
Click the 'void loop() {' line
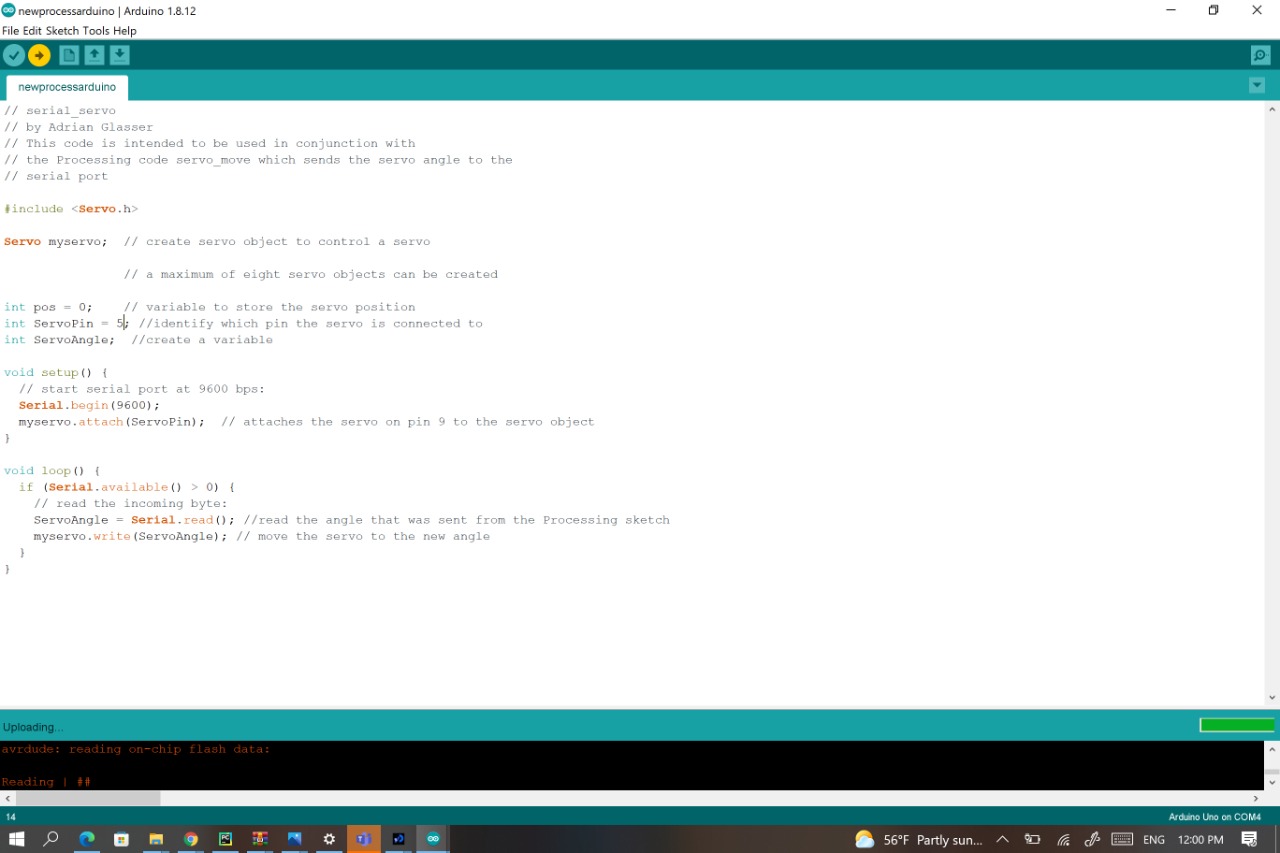tap(52, 471)
